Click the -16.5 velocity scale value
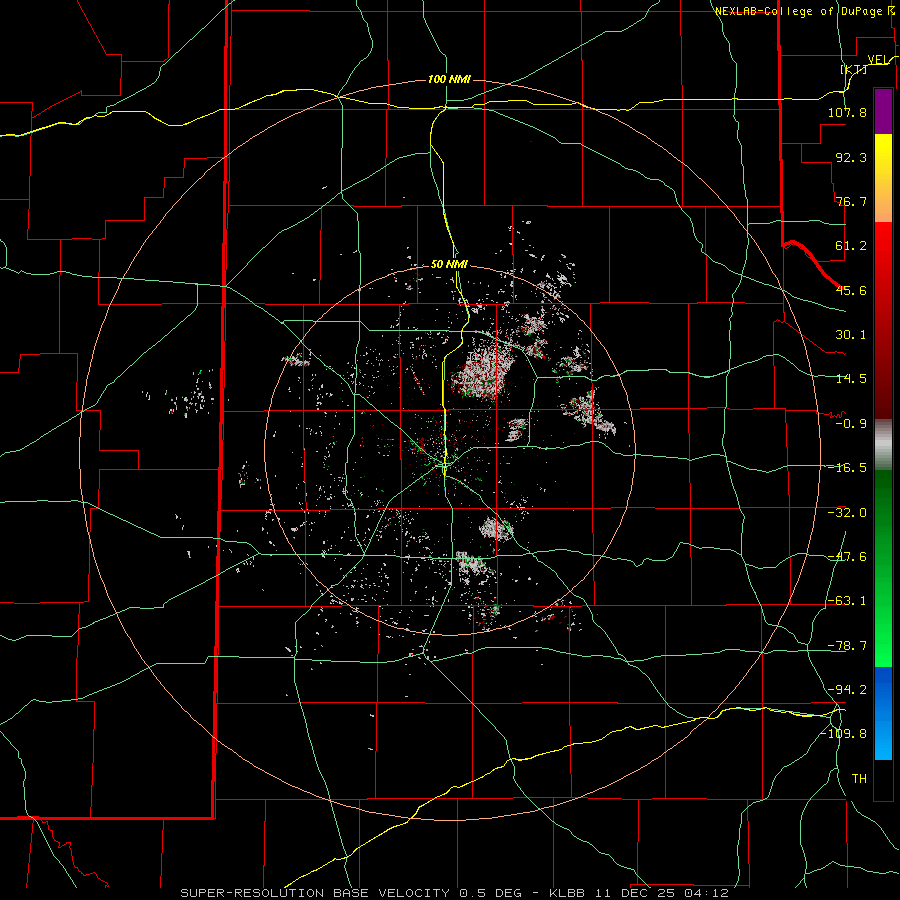The height and width of the screenshot is (900, 900). click(x=847, y=468)
